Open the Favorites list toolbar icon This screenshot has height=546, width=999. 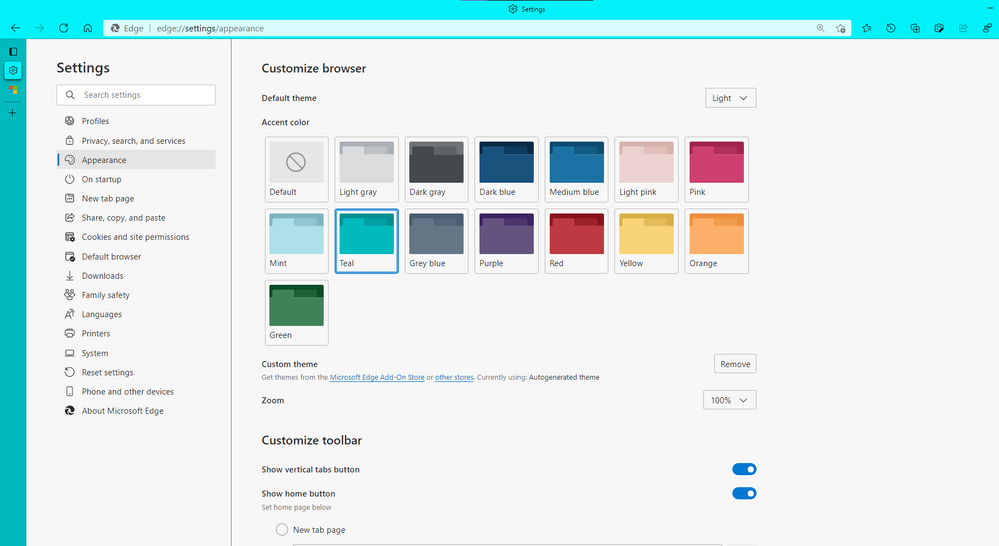[867, 28]
